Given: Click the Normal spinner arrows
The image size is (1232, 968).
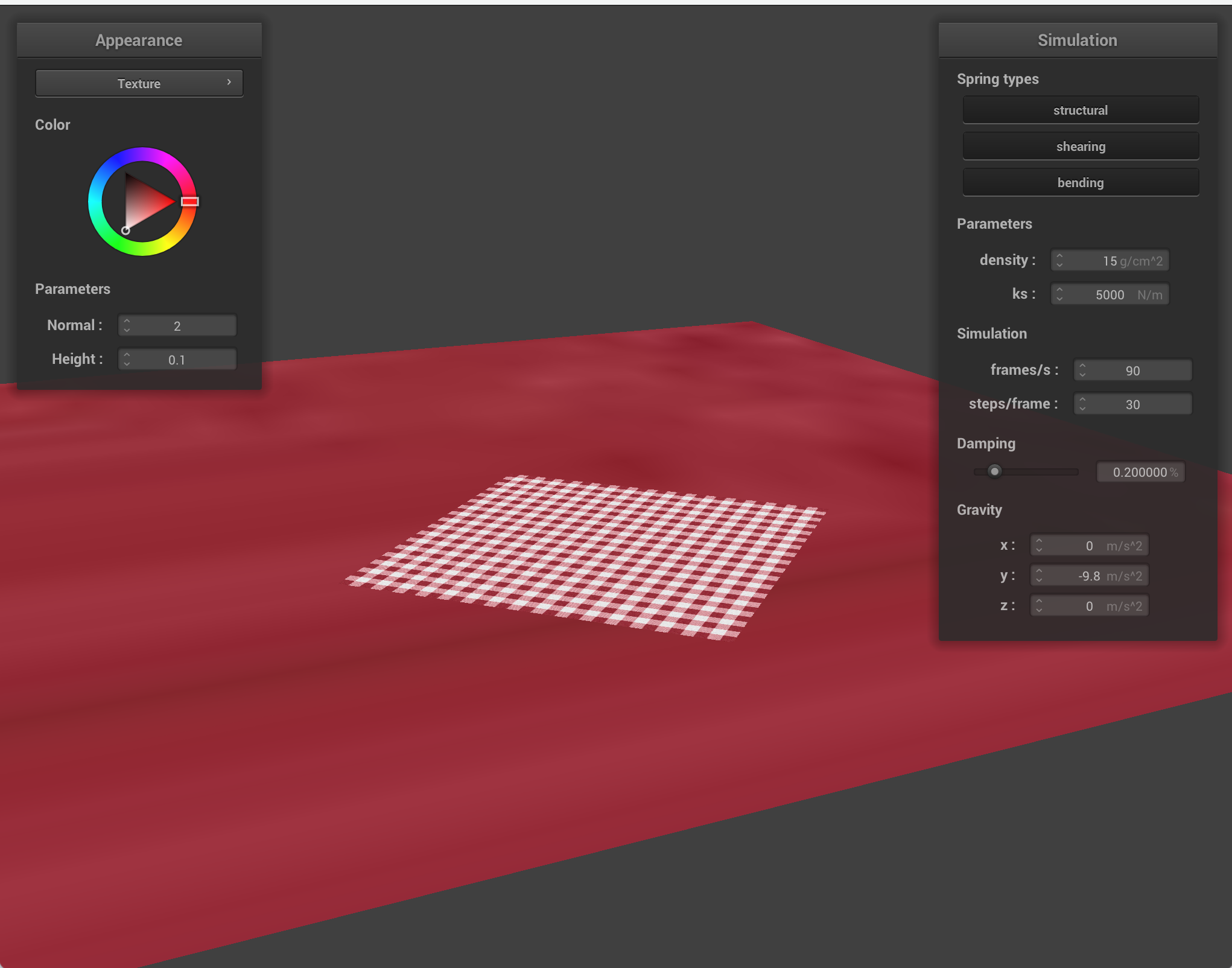Looking at the screenshot, I should [127, 326].
